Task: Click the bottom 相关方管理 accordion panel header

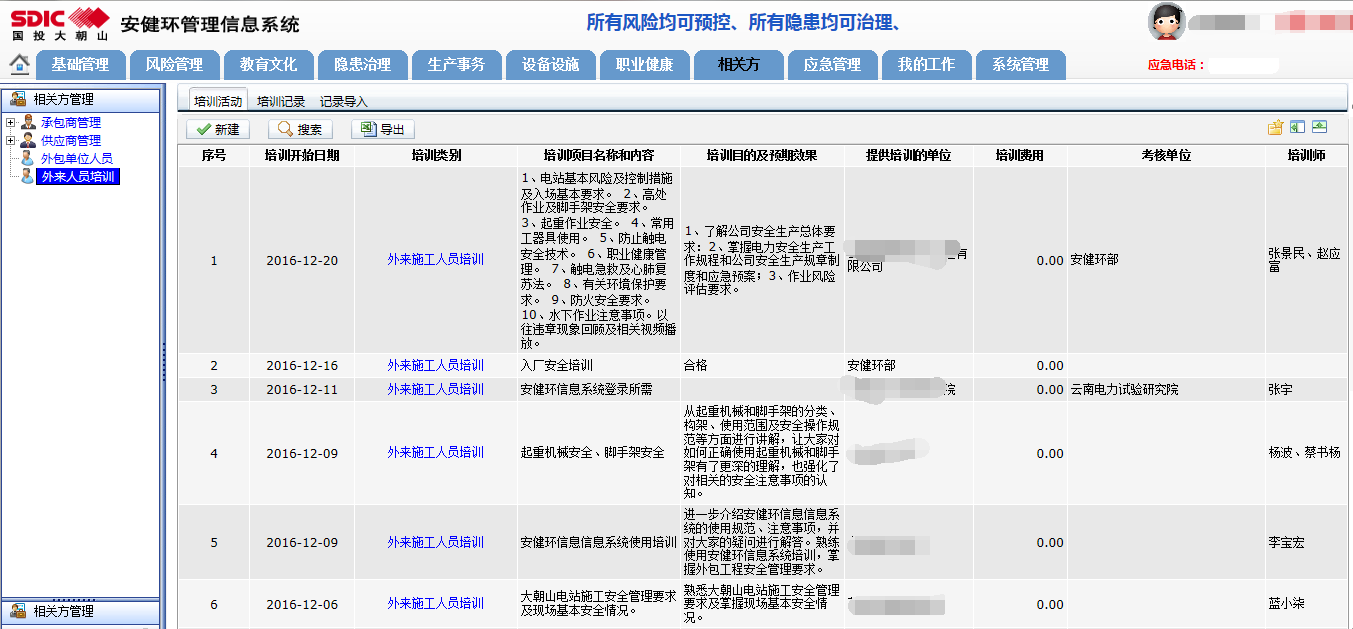Action: (x=80, y=611)
